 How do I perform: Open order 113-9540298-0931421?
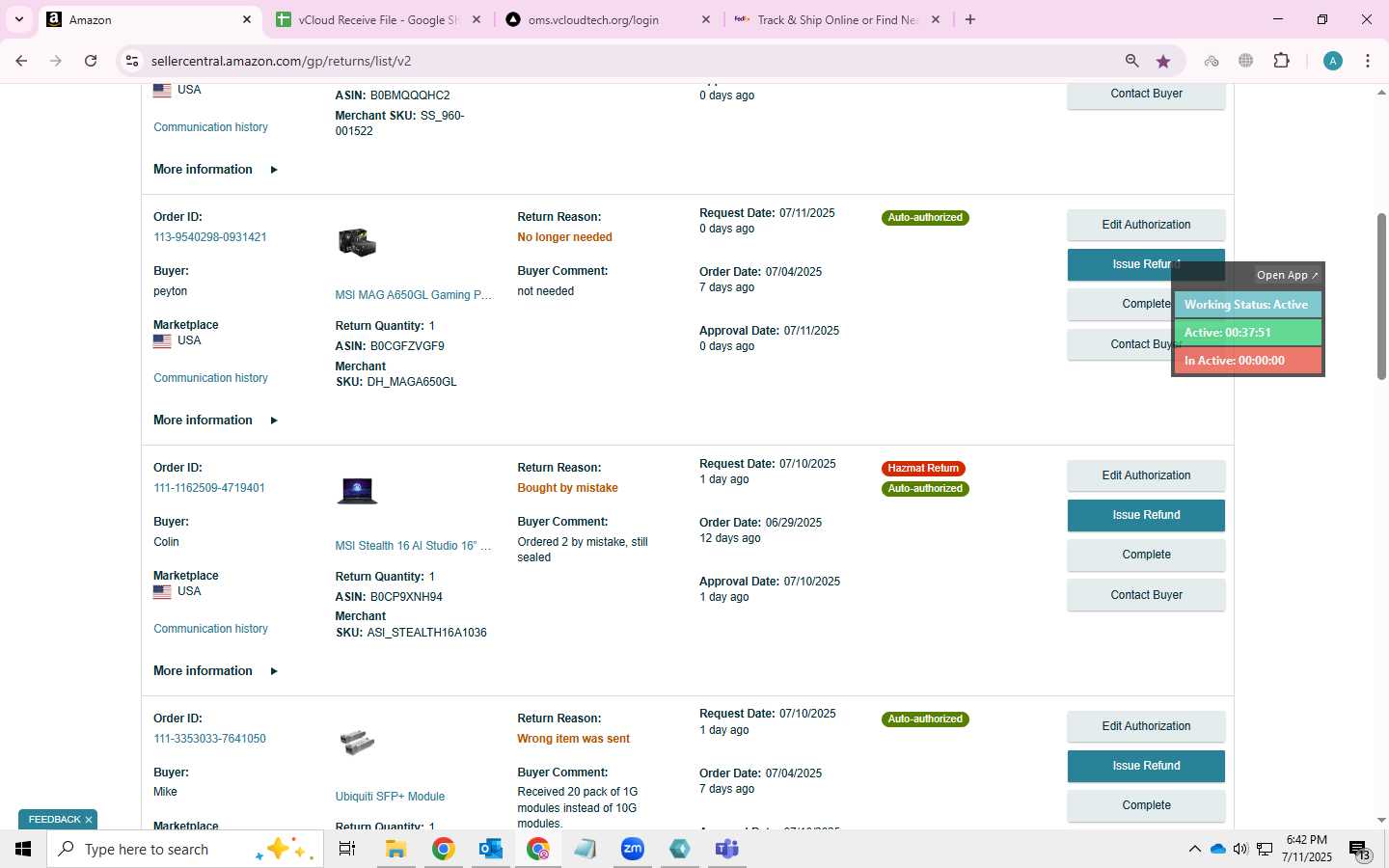pos(210,237)
